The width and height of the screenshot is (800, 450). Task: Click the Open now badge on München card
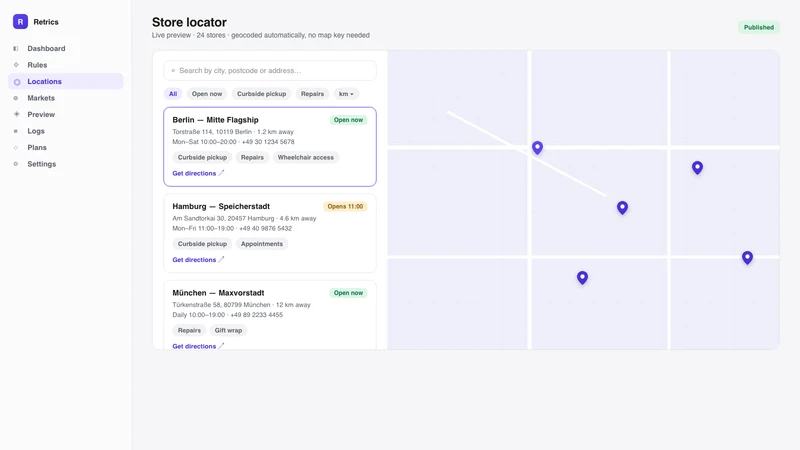348,293
